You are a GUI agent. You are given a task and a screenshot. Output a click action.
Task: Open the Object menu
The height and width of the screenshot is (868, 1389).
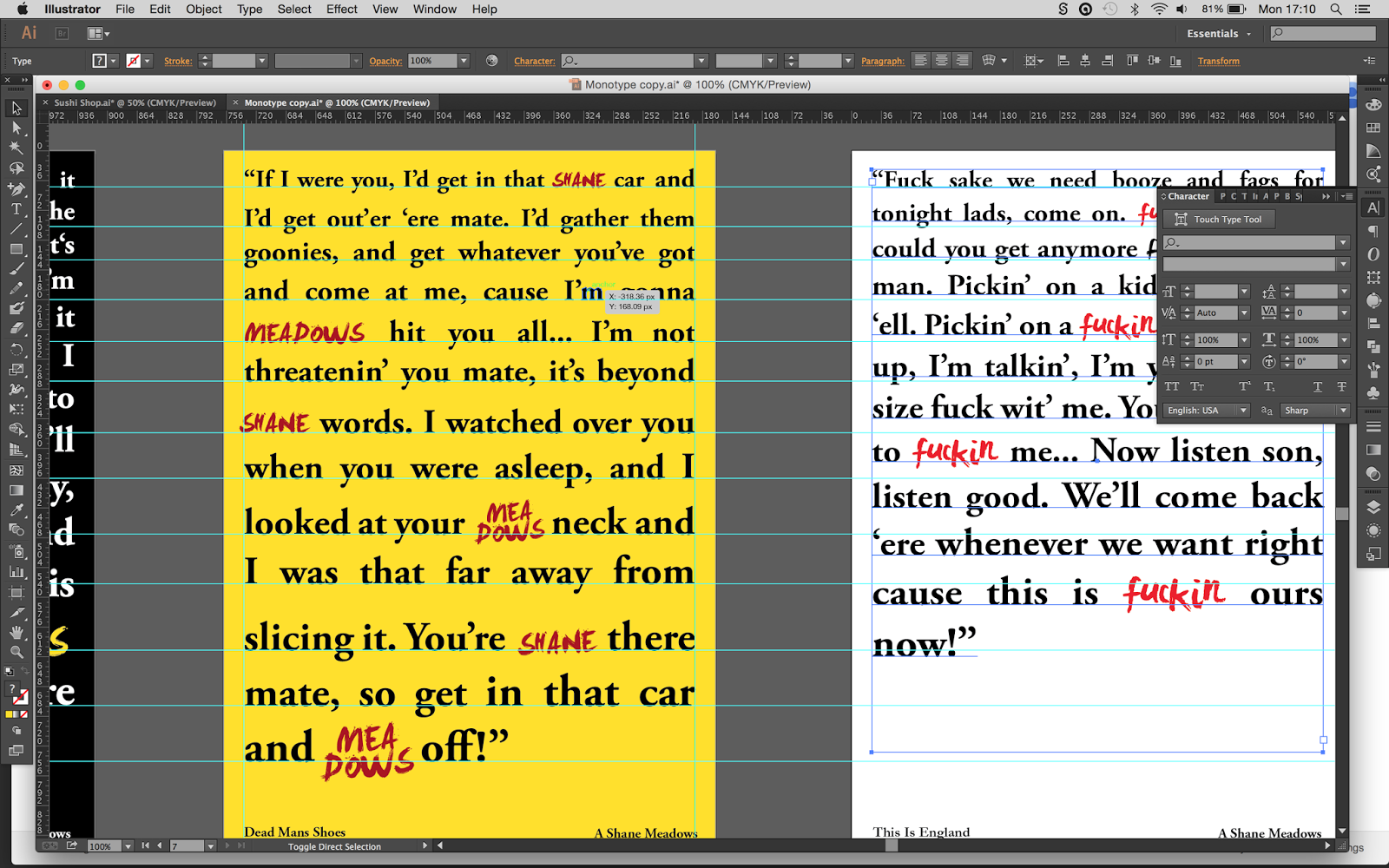204,10
